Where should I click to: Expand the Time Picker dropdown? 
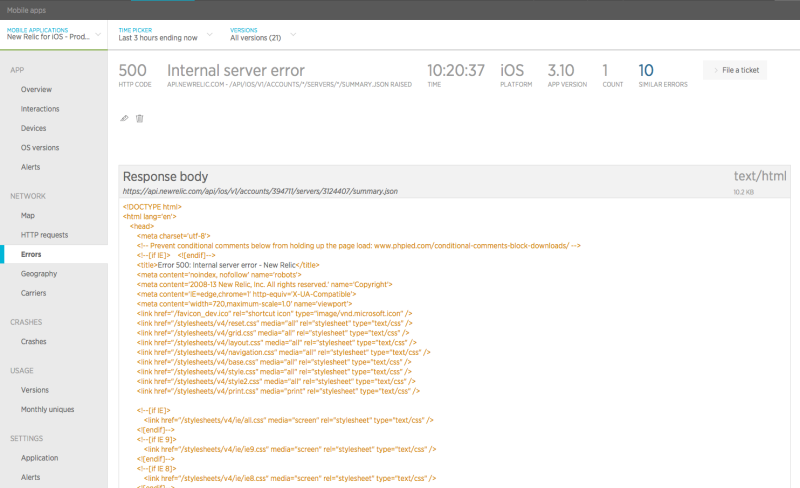[x=165, y=34]
